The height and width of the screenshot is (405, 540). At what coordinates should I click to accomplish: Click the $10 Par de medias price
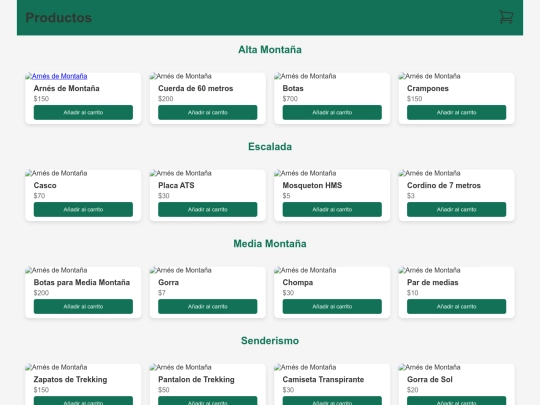[x=413, y=293]
